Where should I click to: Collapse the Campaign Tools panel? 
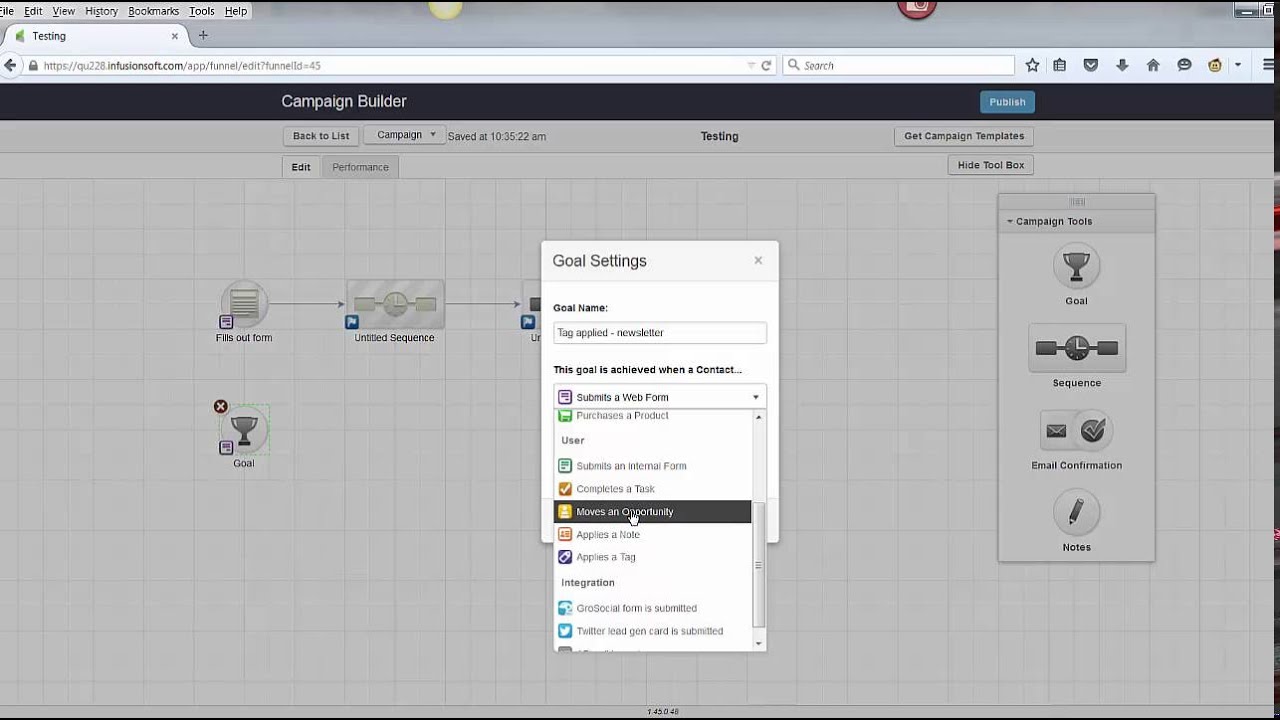tap(1010, 221)
